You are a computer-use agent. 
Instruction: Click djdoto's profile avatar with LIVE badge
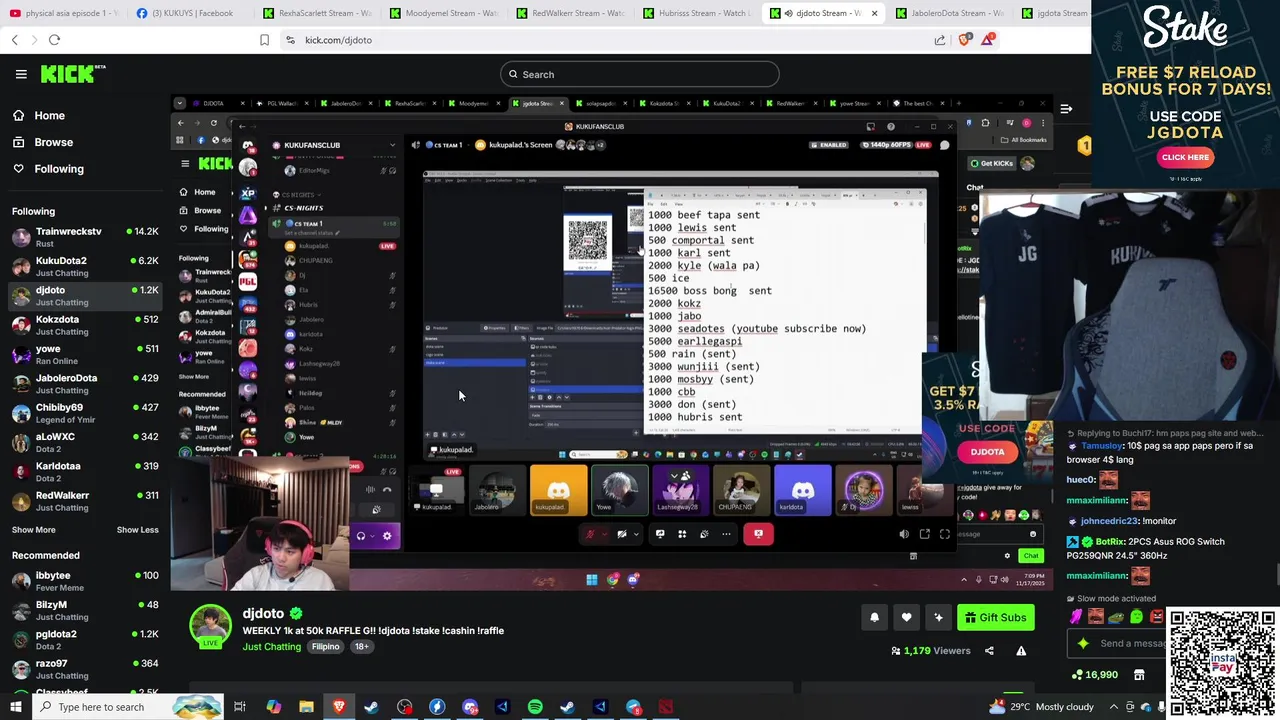click(211, 627)
